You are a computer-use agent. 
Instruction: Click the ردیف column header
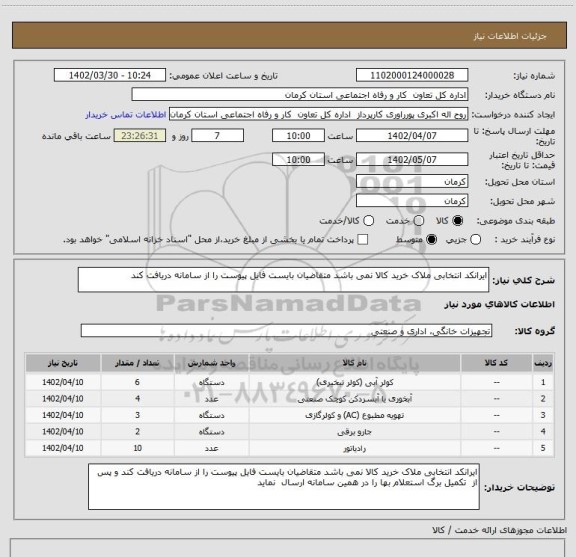pos(543,363)
